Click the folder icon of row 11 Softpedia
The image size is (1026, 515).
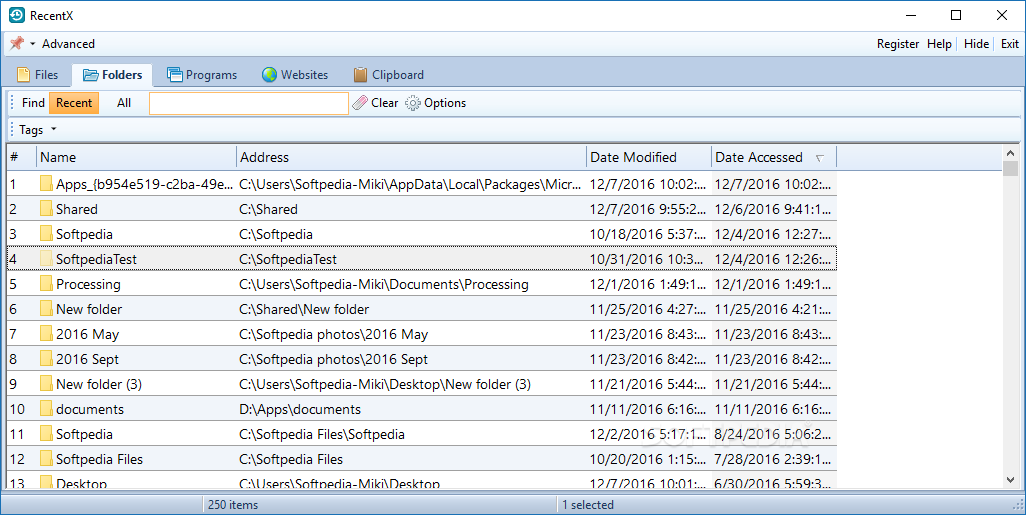point(46,434)
